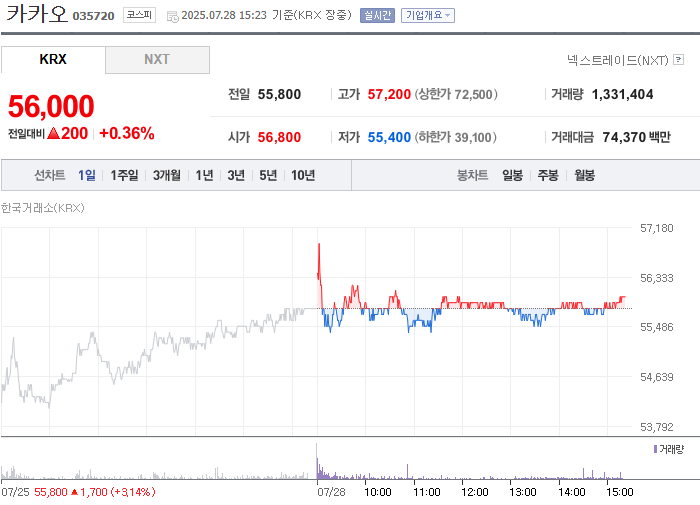Click the 상한가 72,500 text
The width and height of the screenshot is (700, 505).
tap(456, 94)
